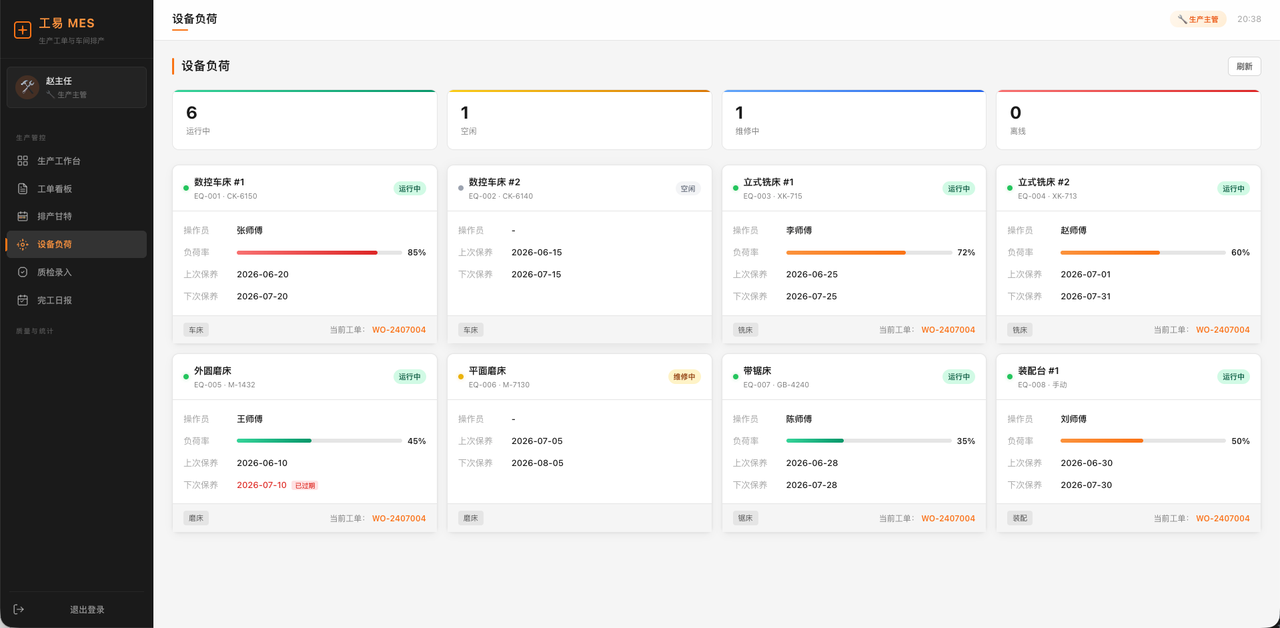Click the 质检录入 shield icon

pos(23,272)
